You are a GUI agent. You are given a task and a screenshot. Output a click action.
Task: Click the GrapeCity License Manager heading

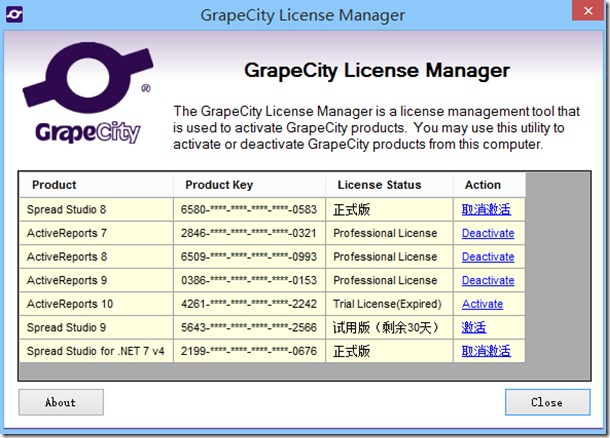(x=377, y=70)
